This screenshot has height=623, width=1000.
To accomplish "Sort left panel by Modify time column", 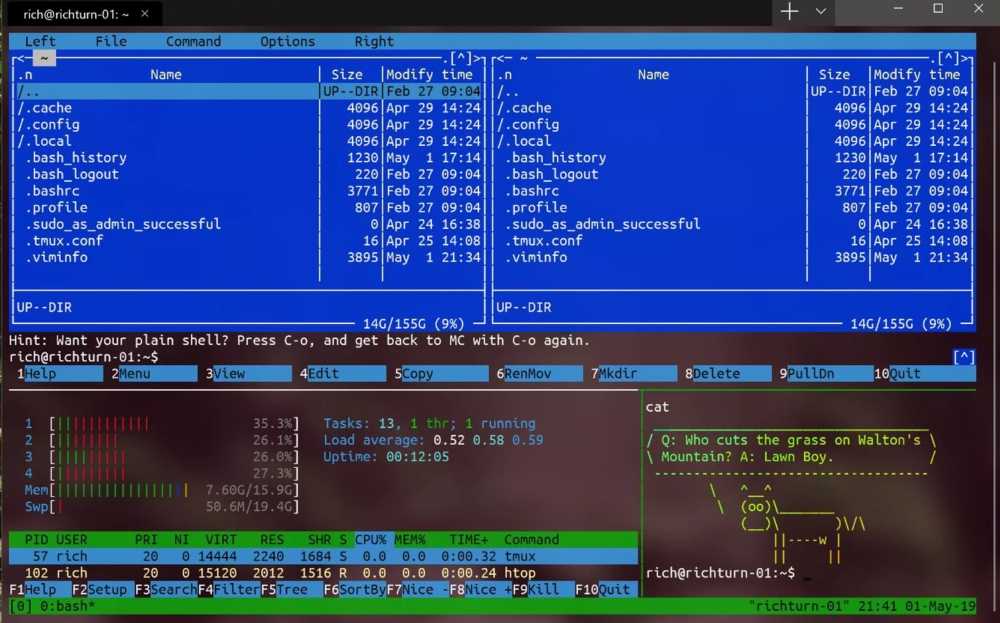I will [x=429, y=75].
